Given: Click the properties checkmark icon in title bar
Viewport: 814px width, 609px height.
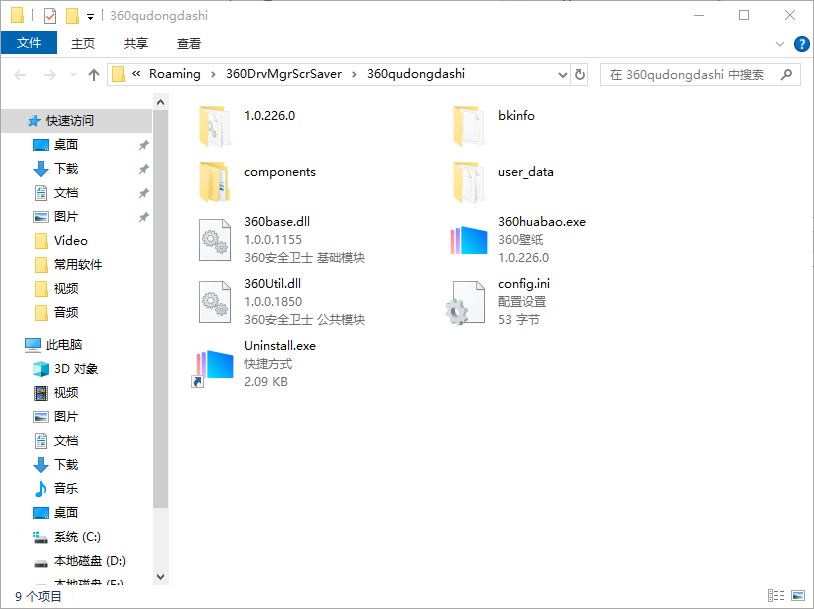Looking at the screenshot, I should click(50, 16).
